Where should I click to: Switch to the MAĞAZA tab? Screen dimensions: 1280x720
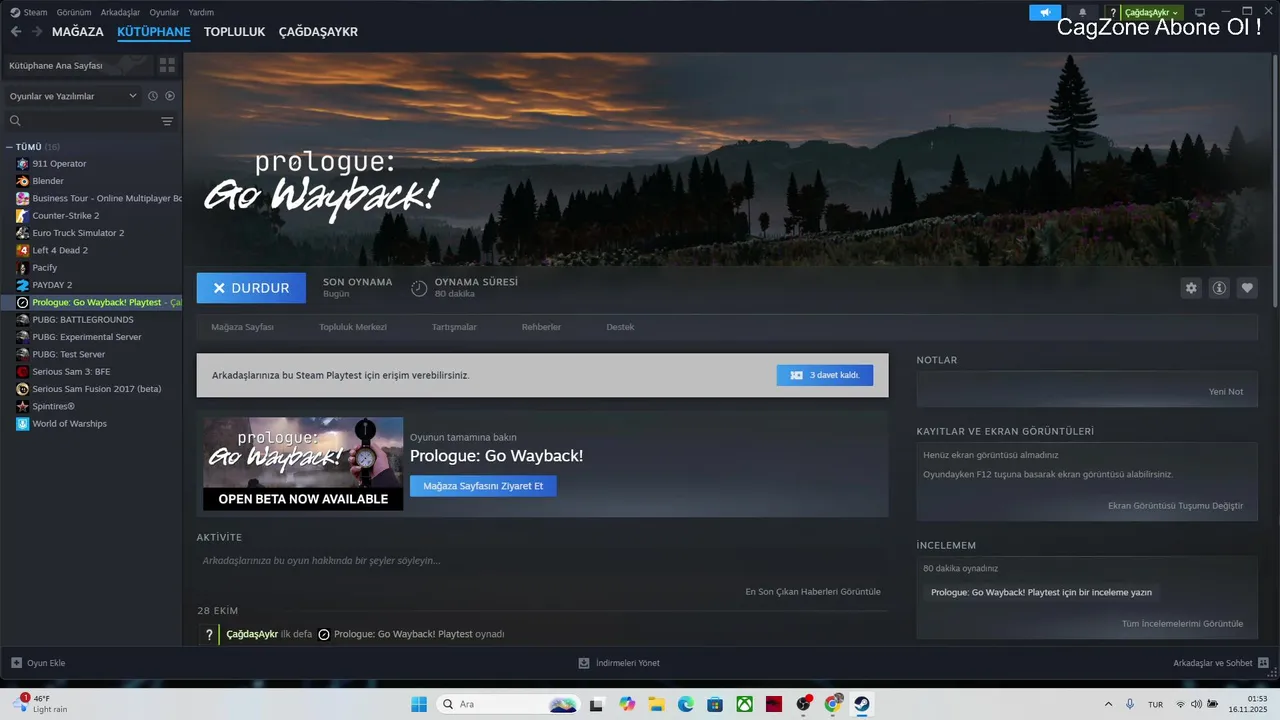(x=78, y=32)
